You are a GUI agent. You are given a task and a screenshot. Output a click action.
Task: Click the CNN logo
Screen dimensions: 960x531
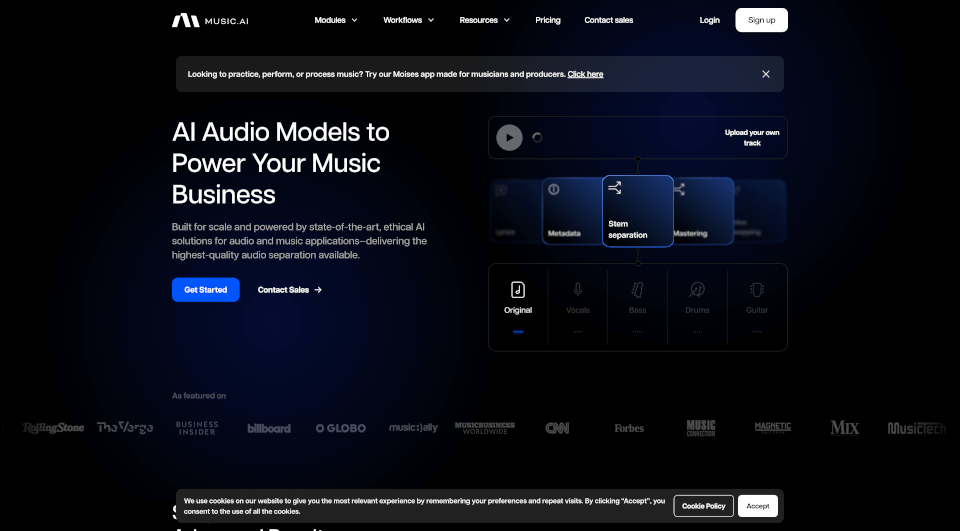(557, 428)
